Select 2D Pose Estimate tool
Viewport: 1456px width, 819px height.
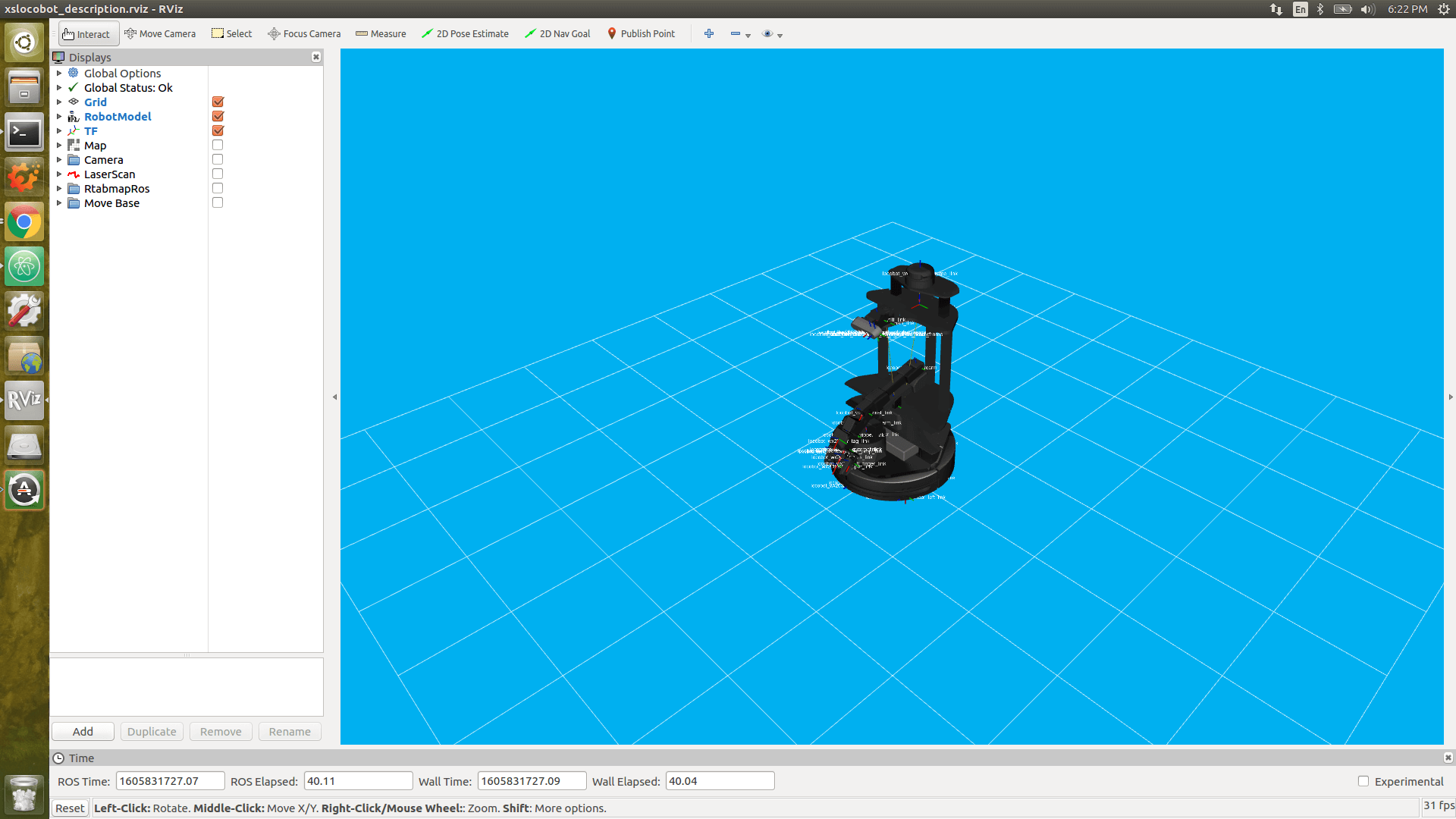465,34
